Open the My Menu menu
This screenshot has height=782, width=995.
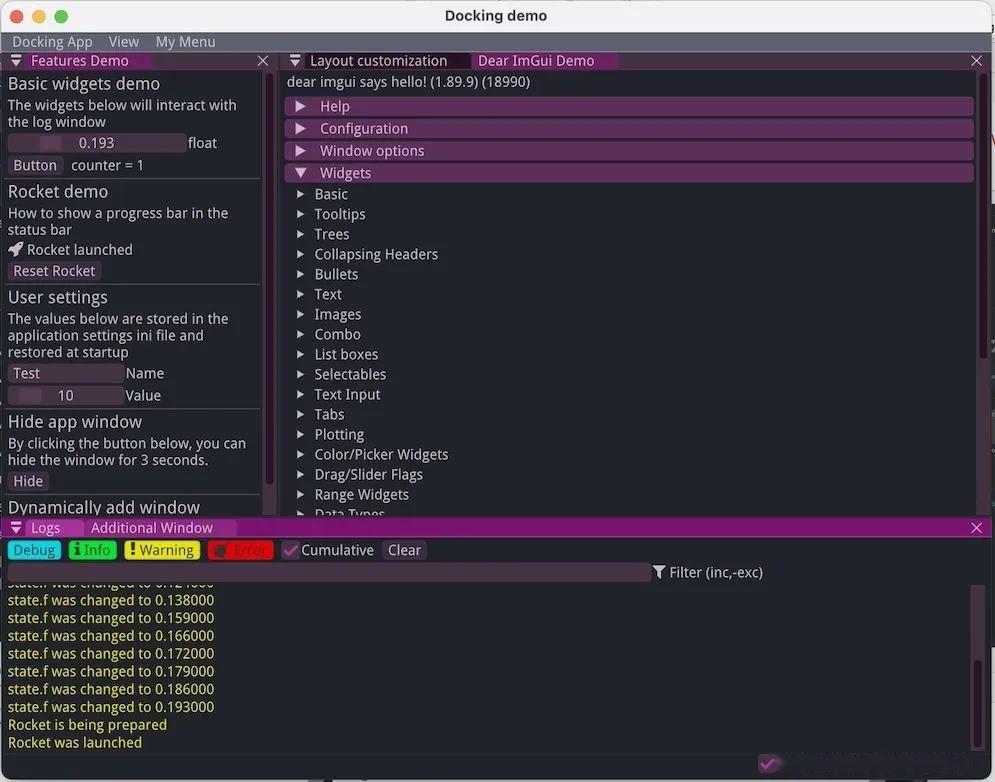[x=185, y=41]
